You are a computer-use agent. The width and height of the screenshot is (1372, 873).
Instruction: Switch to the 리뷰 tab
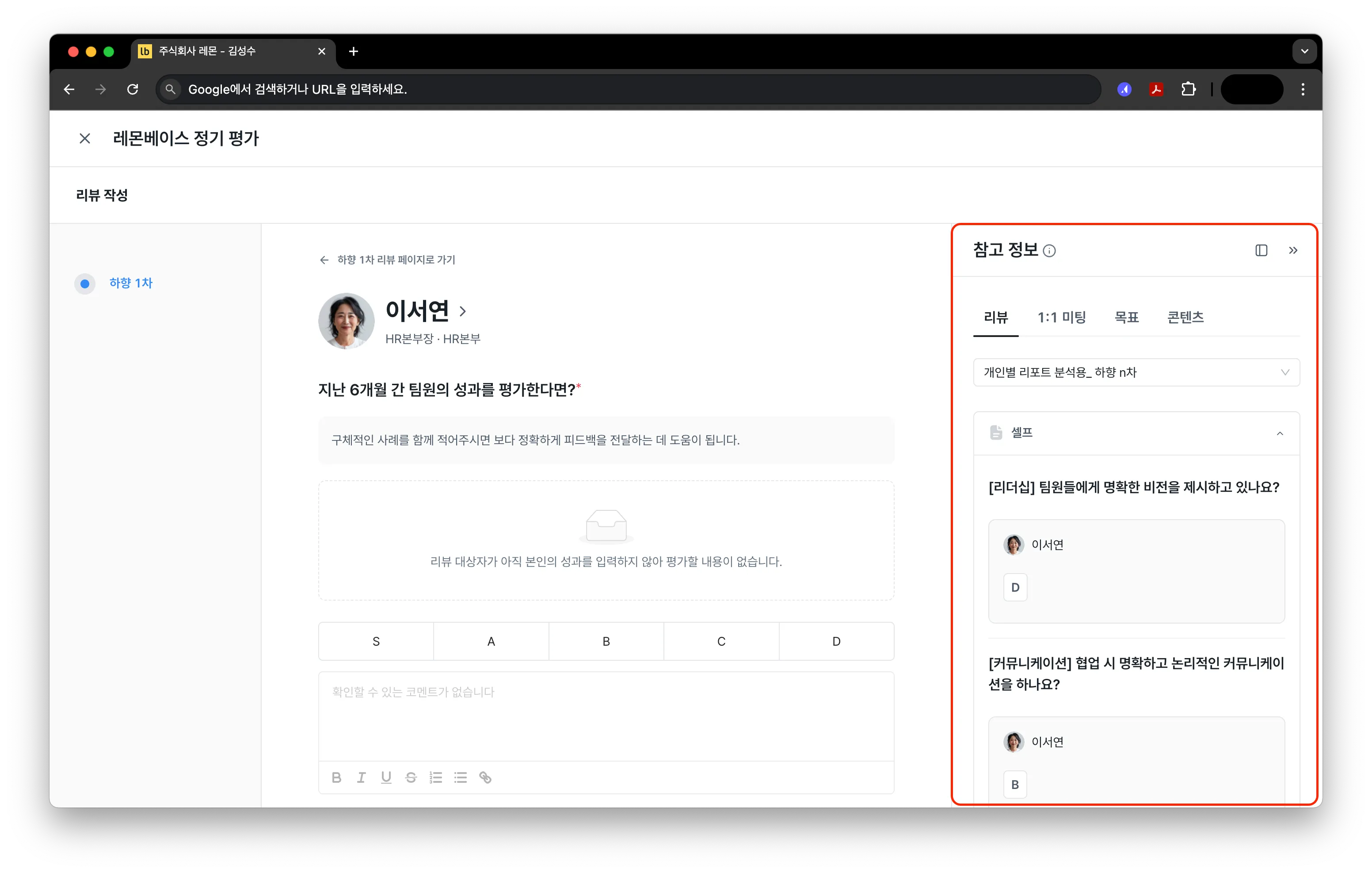point(996,318)
